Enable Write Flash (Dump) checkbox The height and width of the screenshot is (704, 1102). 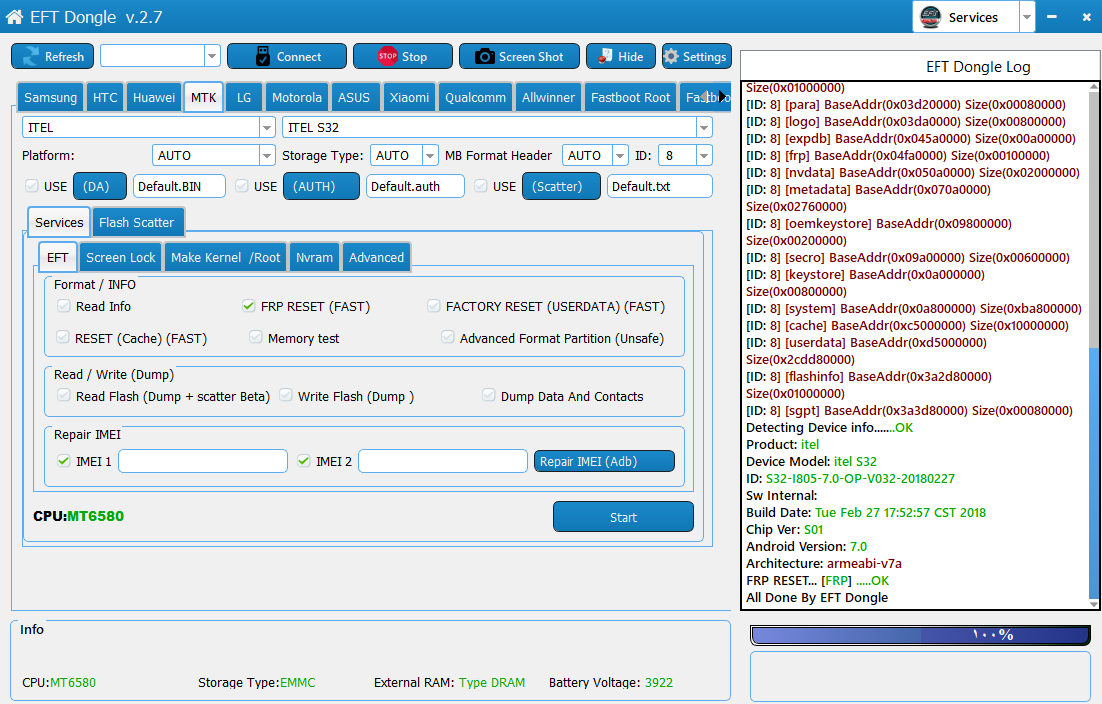[286, 396]
